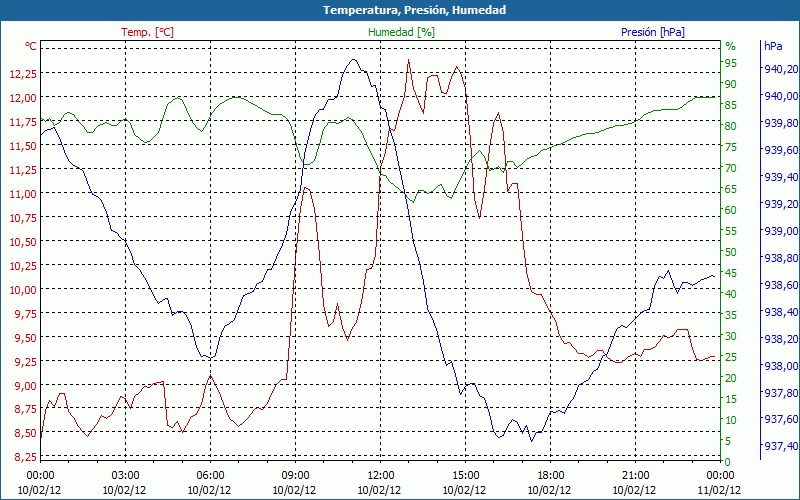Click the '55' humidity axis value
Screen dimensions: 800x500
[x=731, y=231]
